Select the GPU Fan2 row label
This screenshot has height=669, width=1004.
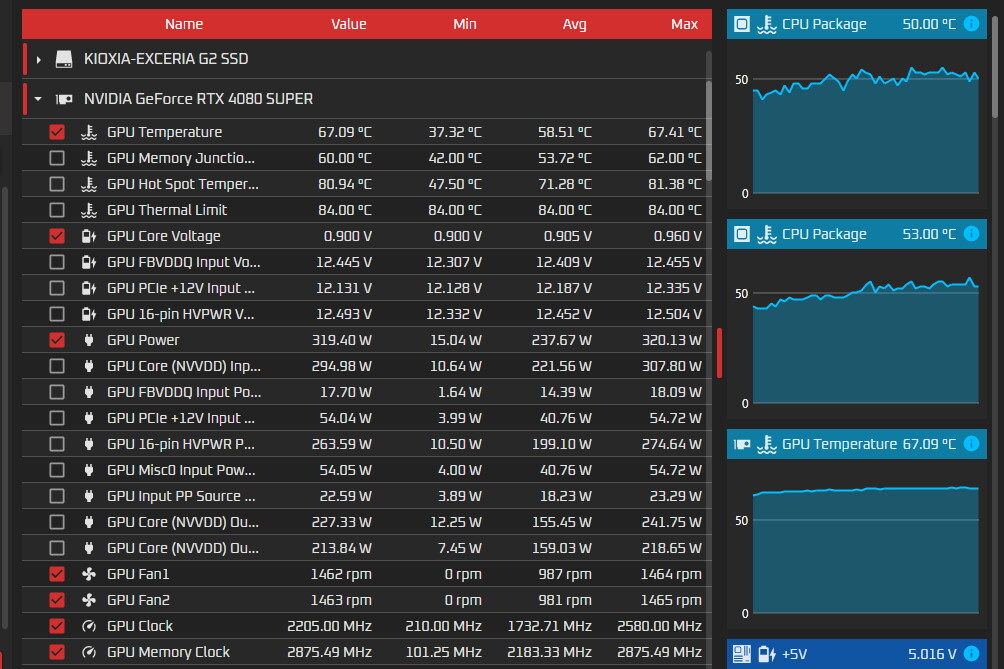(x=138, y=600)
